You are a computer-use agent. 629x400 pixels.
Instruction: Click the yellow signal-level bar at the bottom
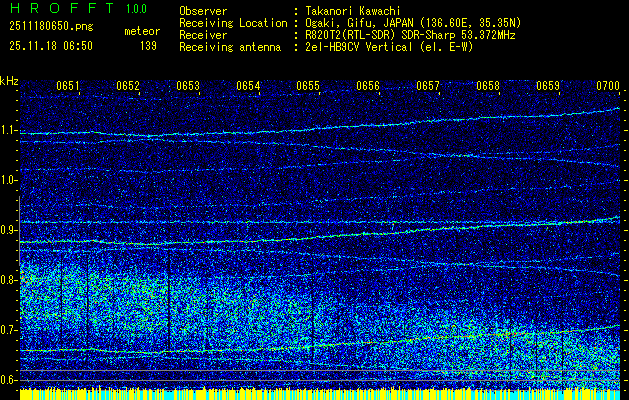pos(314,394)
